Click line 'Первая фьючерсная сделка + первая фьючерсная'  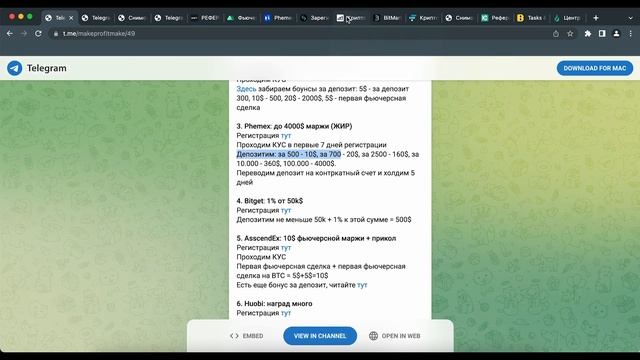pos(321,267)
